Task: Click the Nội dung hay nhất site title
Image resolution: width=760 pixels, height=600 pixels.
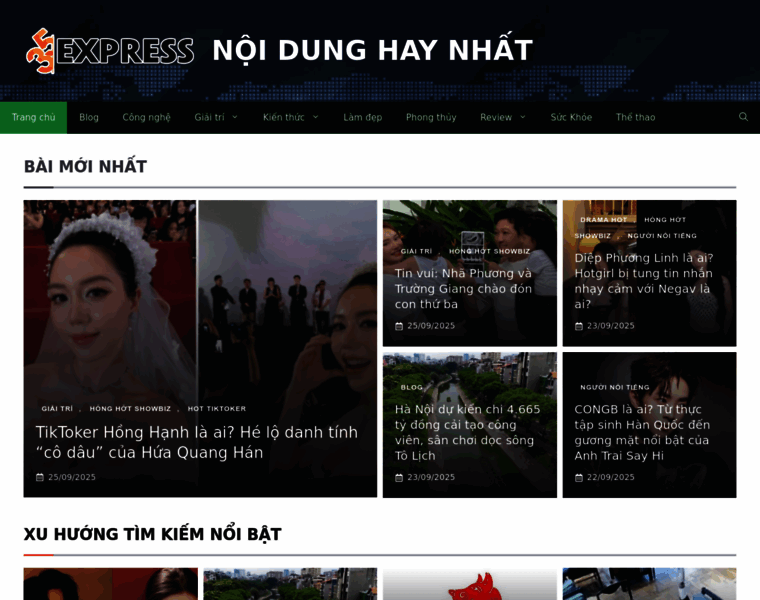Action: (x=372, y=49)
